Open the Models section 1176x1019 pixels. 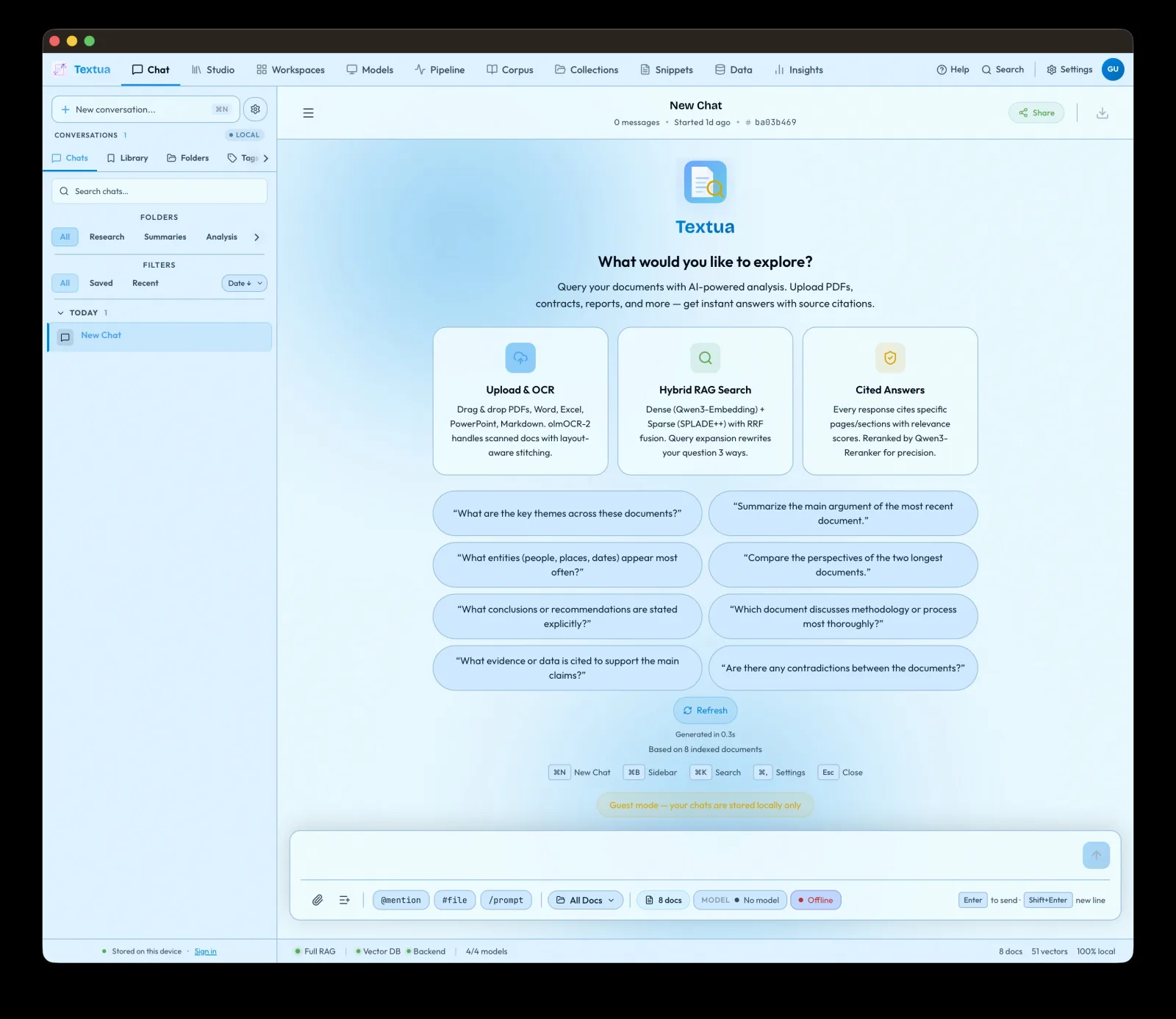pos(370,70)
